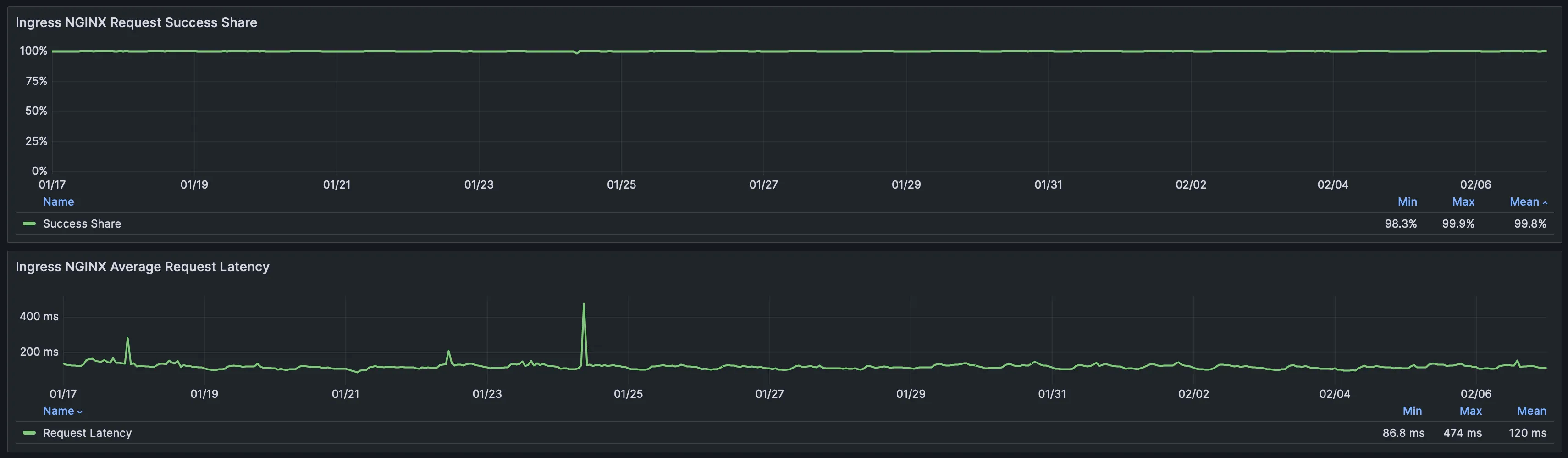
Task: Toggle the Success Share legend series
Action: pyautogui.click(x=82, y=223)
